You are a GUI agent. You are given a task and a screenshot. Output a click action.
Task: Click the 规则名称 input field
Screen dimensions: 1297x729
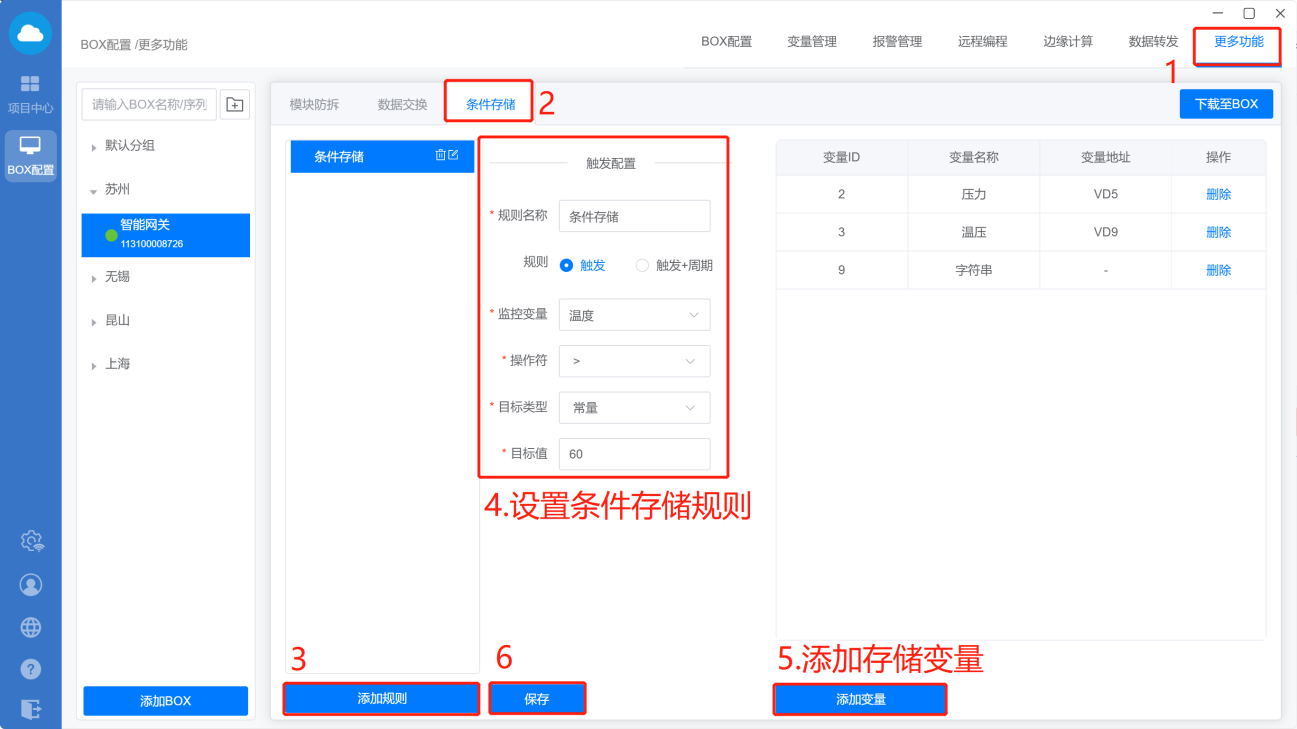point(634,216)
